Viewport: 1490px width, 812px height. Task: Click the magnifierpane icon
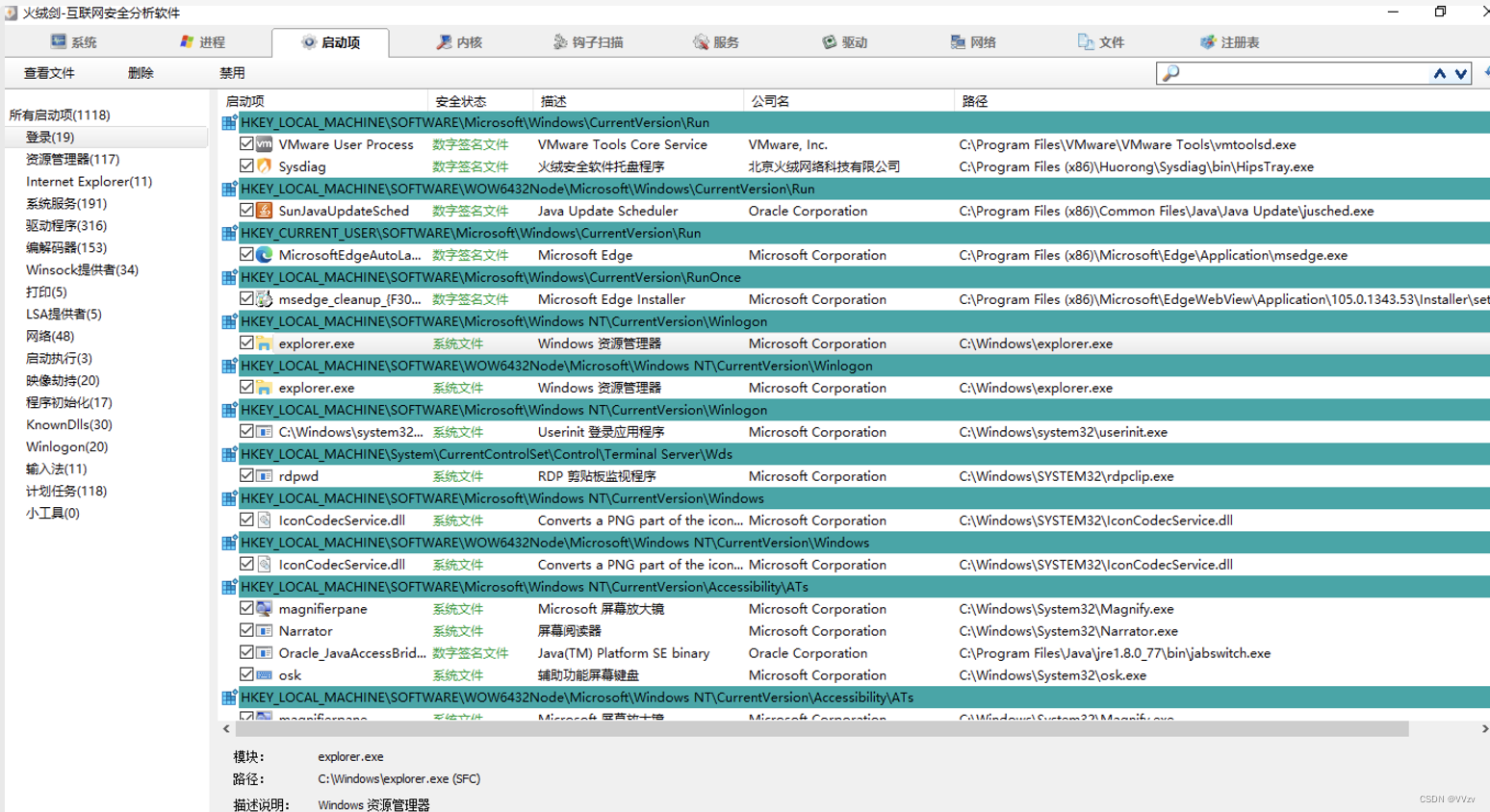point(264,609)
